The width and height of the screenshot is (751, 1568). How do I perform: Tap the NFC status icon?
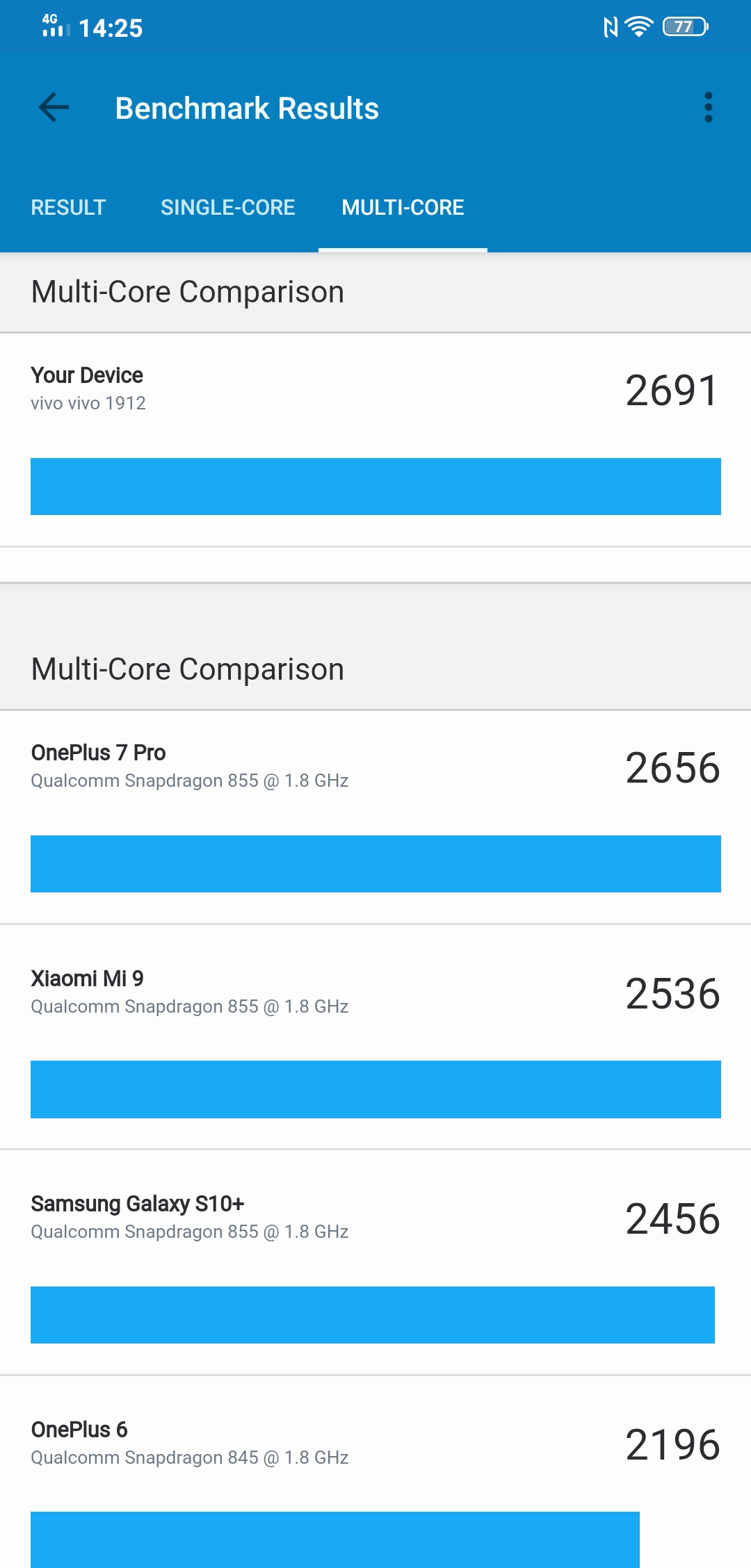(611, 27)
